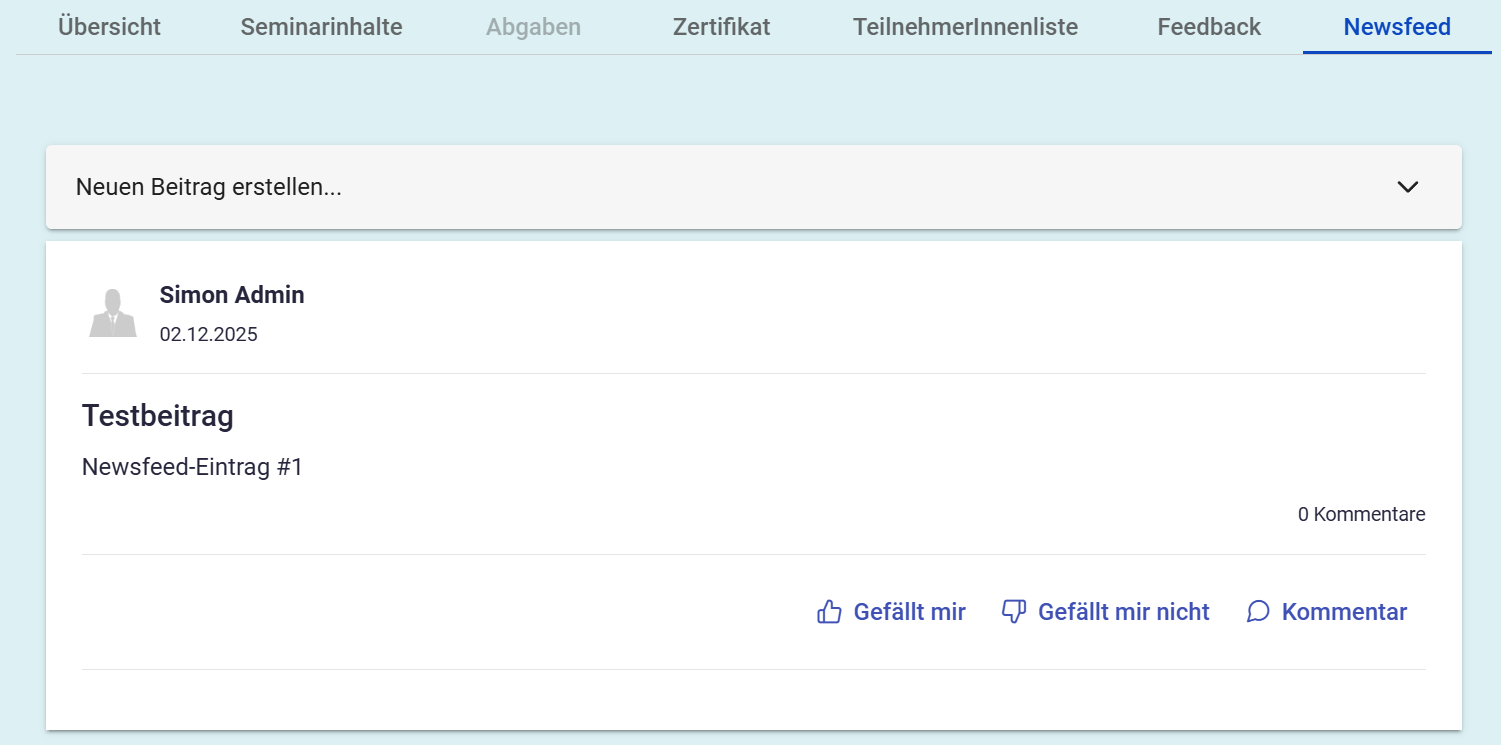Viewport: 1501px width, 745px height.
Task: Open the TeilnehmerInnenliste tab
Action: click(x=965, y=27)
